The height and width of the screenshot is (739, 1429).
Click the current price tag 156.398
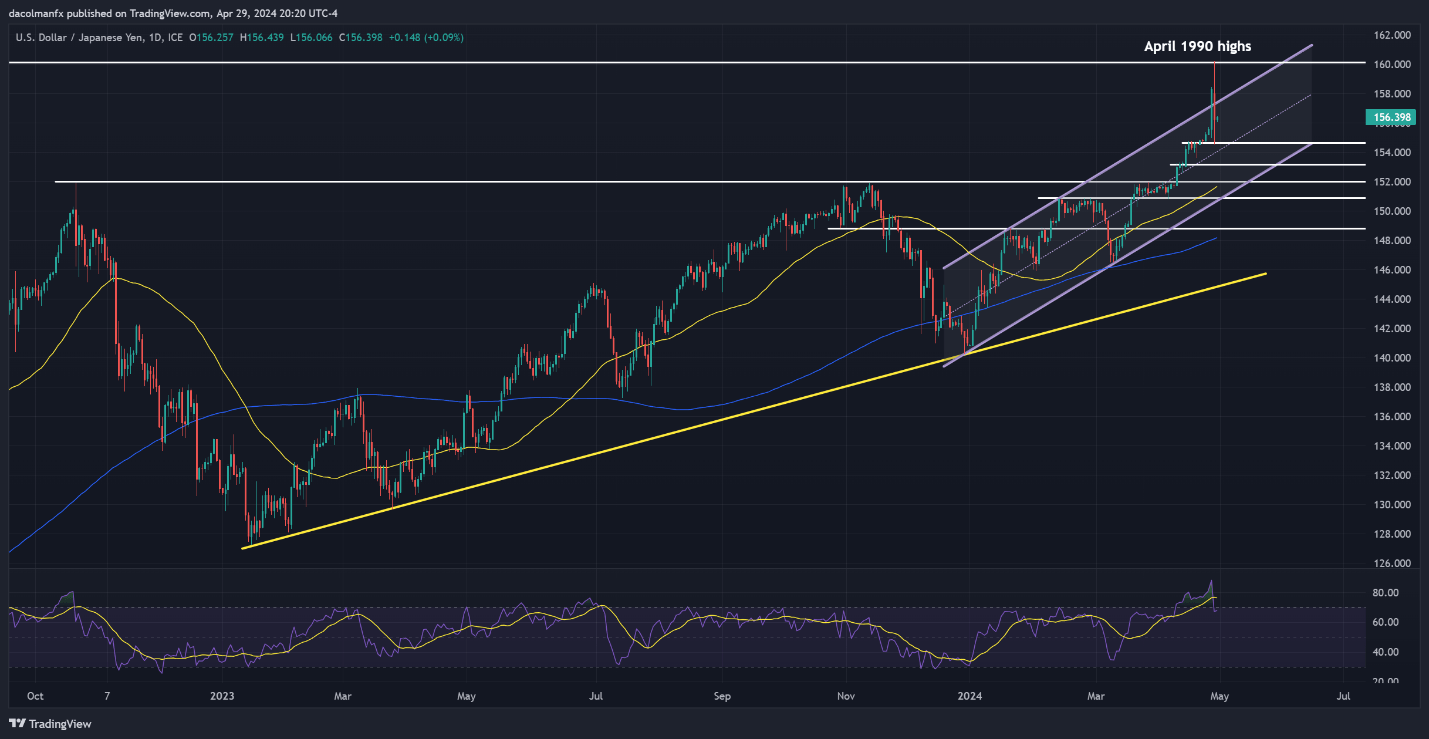tap(1393, 117)
